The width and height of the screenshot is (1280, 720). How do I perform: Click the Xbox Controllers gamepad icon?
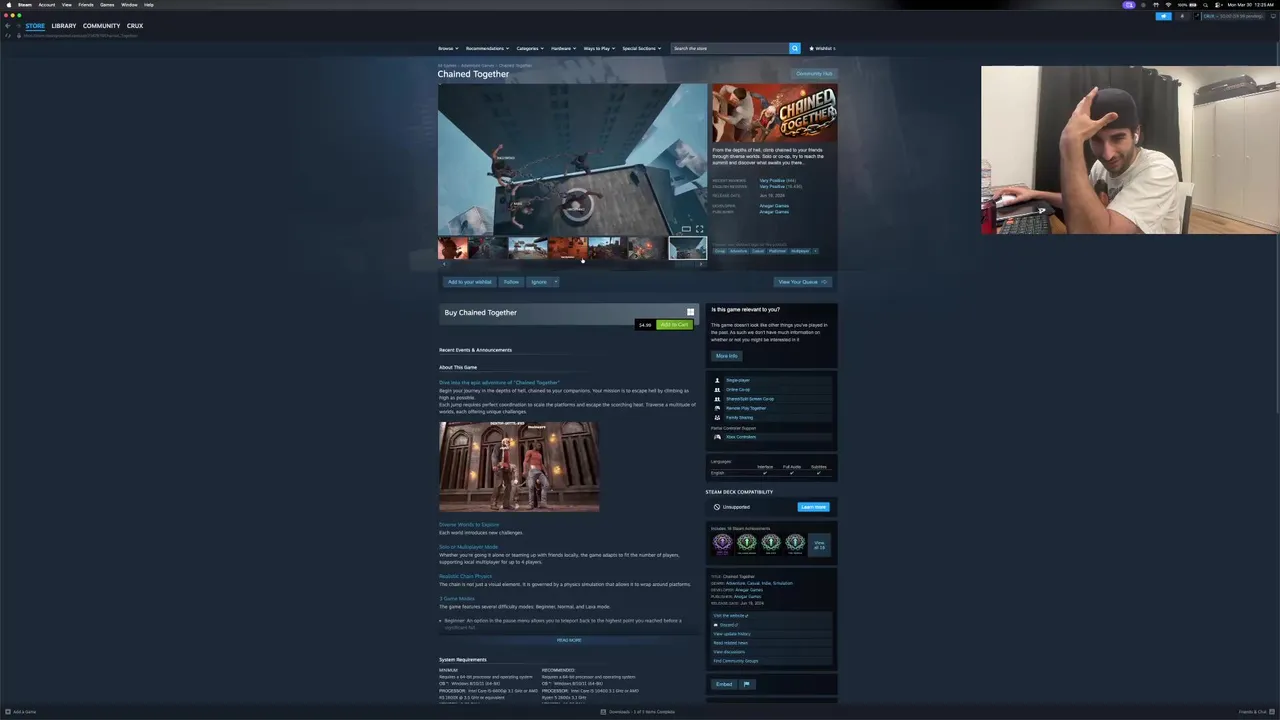(x=717, y=437)
